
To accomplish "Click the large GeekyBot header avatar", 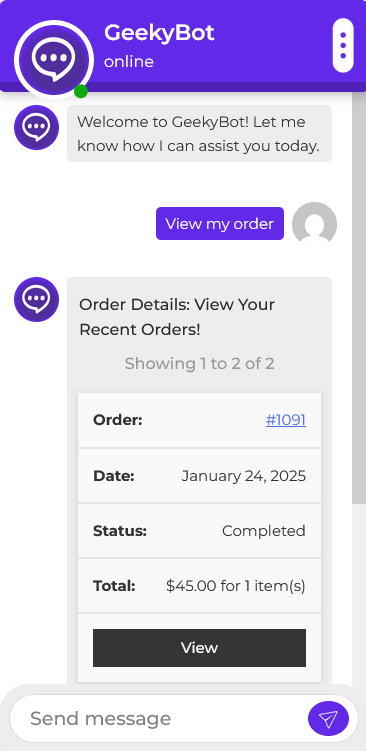I will point(54,59).
